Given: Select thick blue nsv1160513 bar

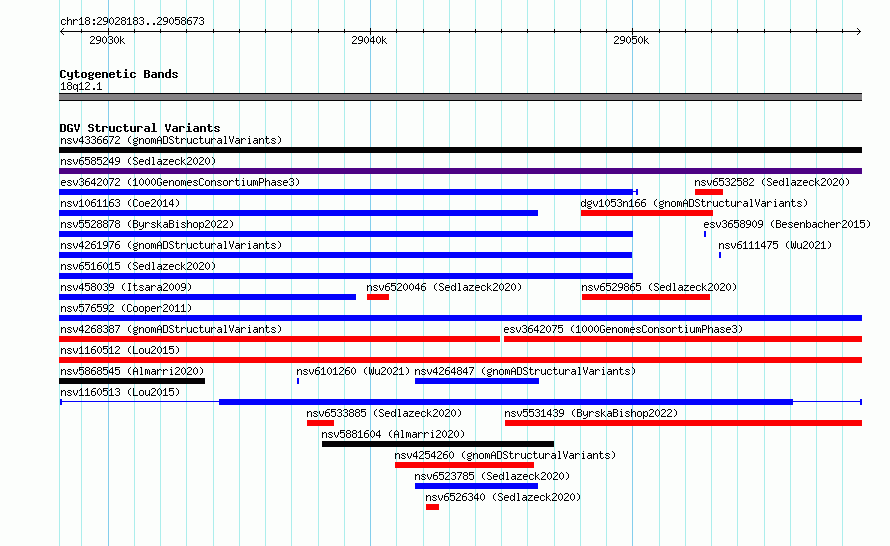Looking at the screenshot, I should point(506,402).
